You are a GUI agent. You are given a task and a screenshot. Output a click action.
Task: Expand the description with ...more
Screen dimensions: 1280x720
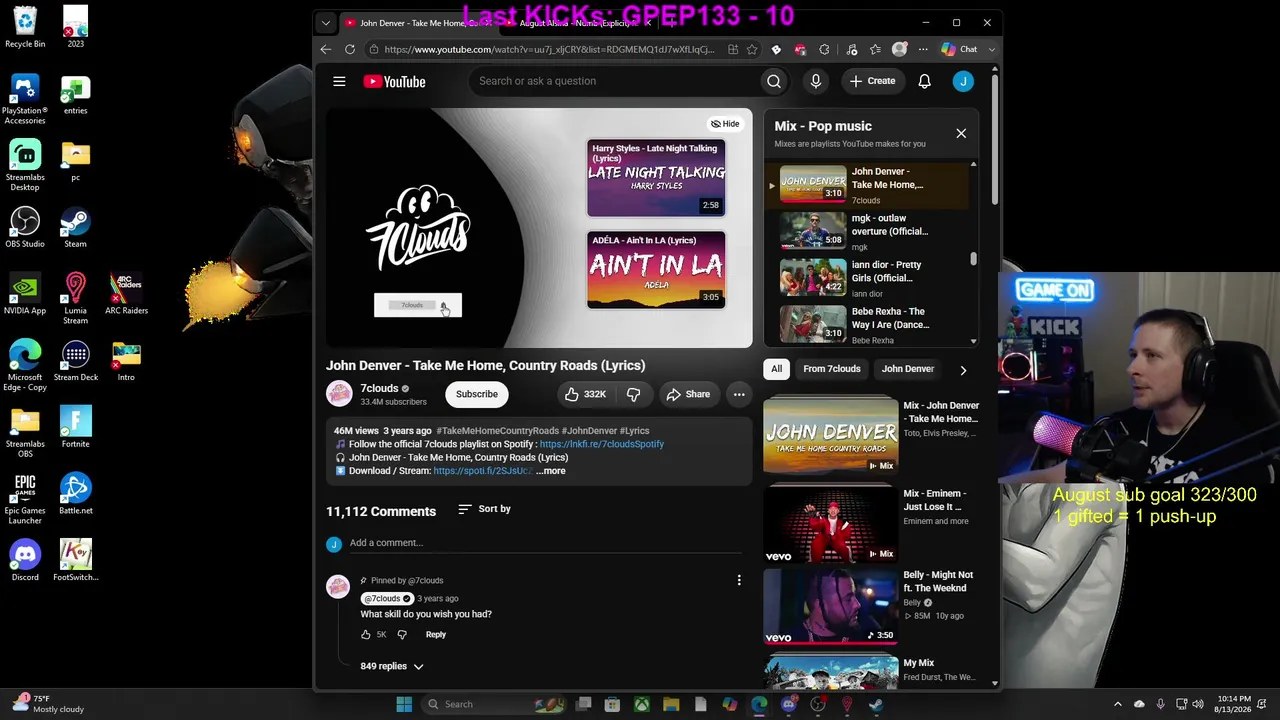[551, 471]
